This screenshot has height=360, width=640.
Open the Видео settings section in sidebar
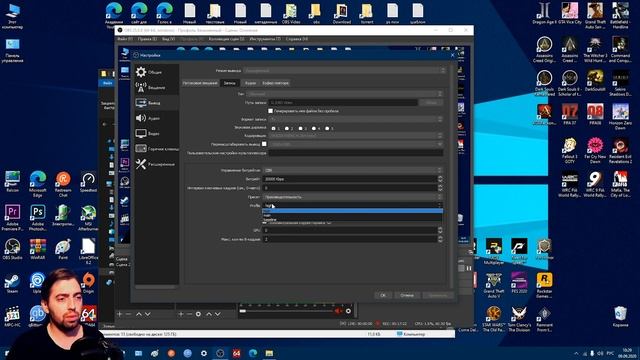(x=157, y=133)
